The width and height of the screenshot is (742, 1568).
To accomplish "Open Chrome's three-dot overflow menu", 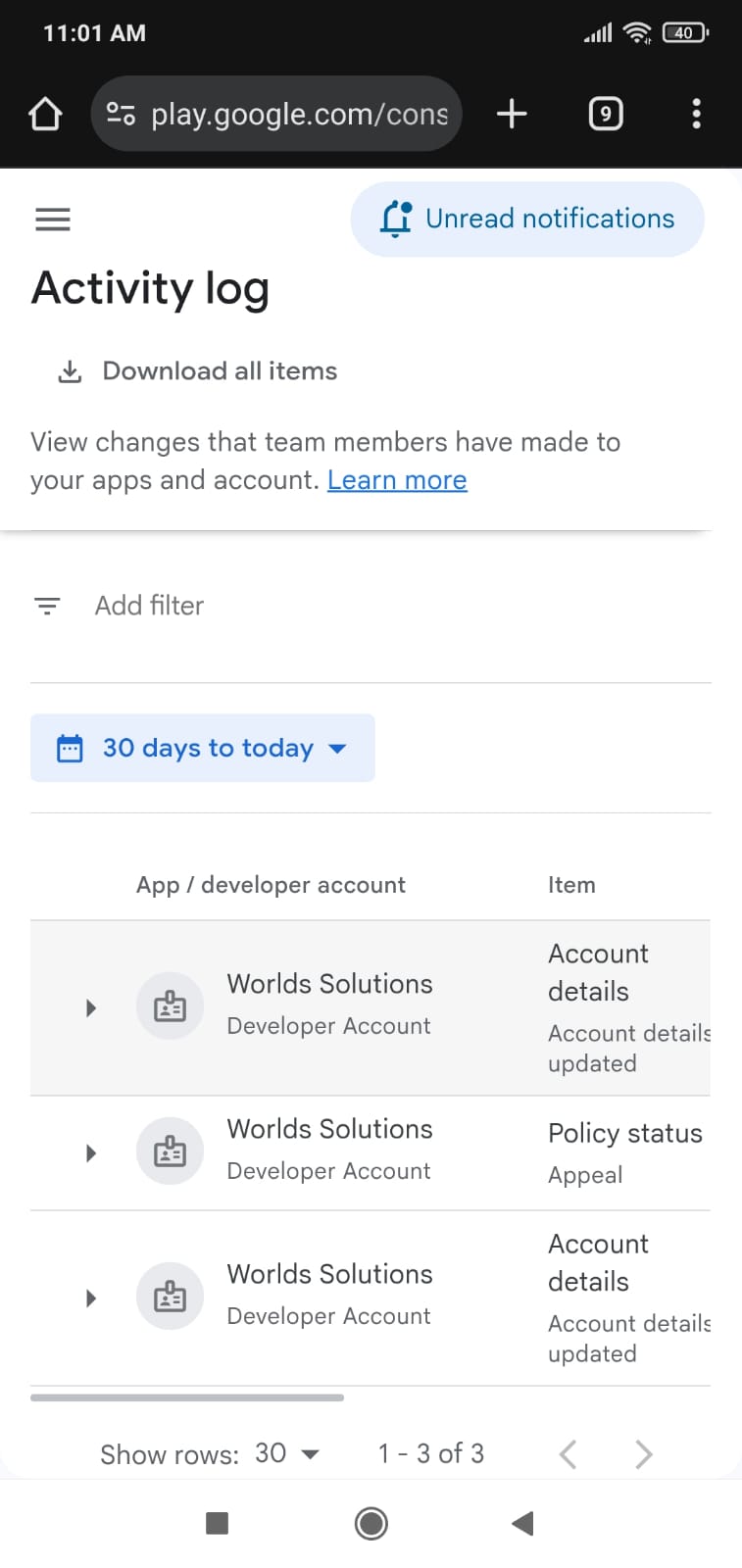I will pyautogui.click(x=696, y=115).
